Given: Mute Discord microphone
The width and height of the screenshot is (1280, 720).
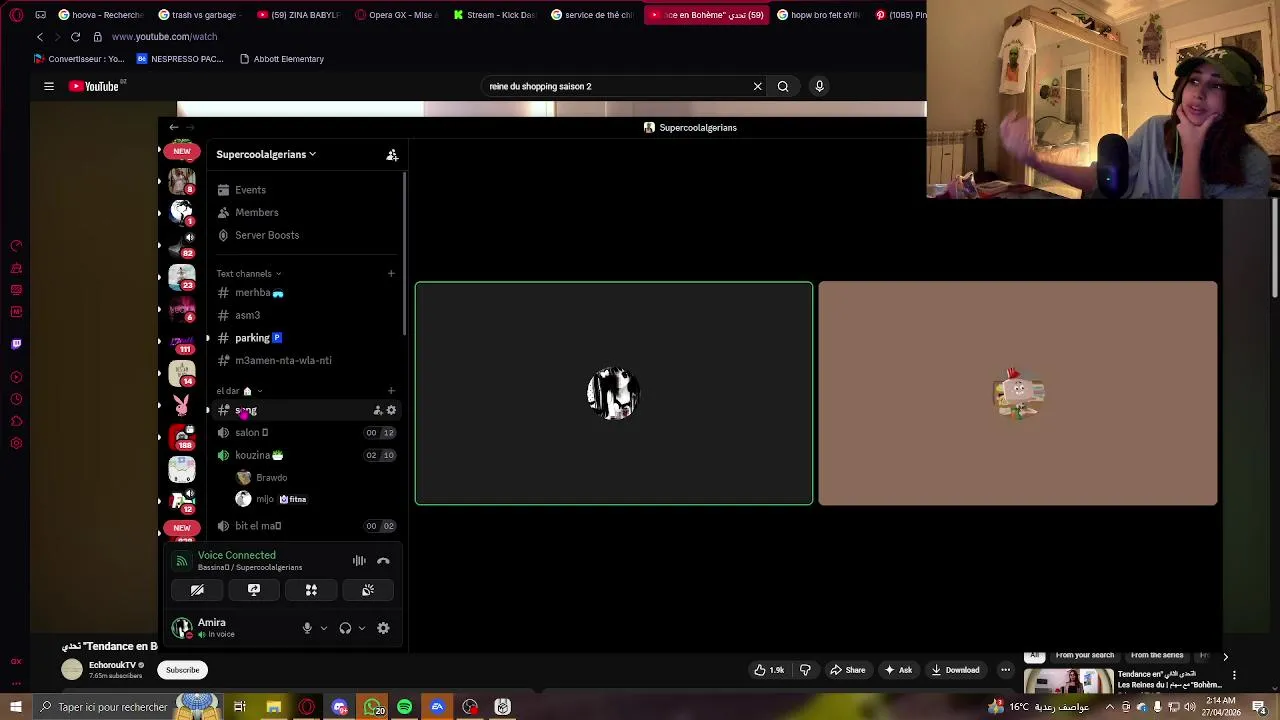Looking at the screenshot, I should pyautogui.click(x=307, y=628).
